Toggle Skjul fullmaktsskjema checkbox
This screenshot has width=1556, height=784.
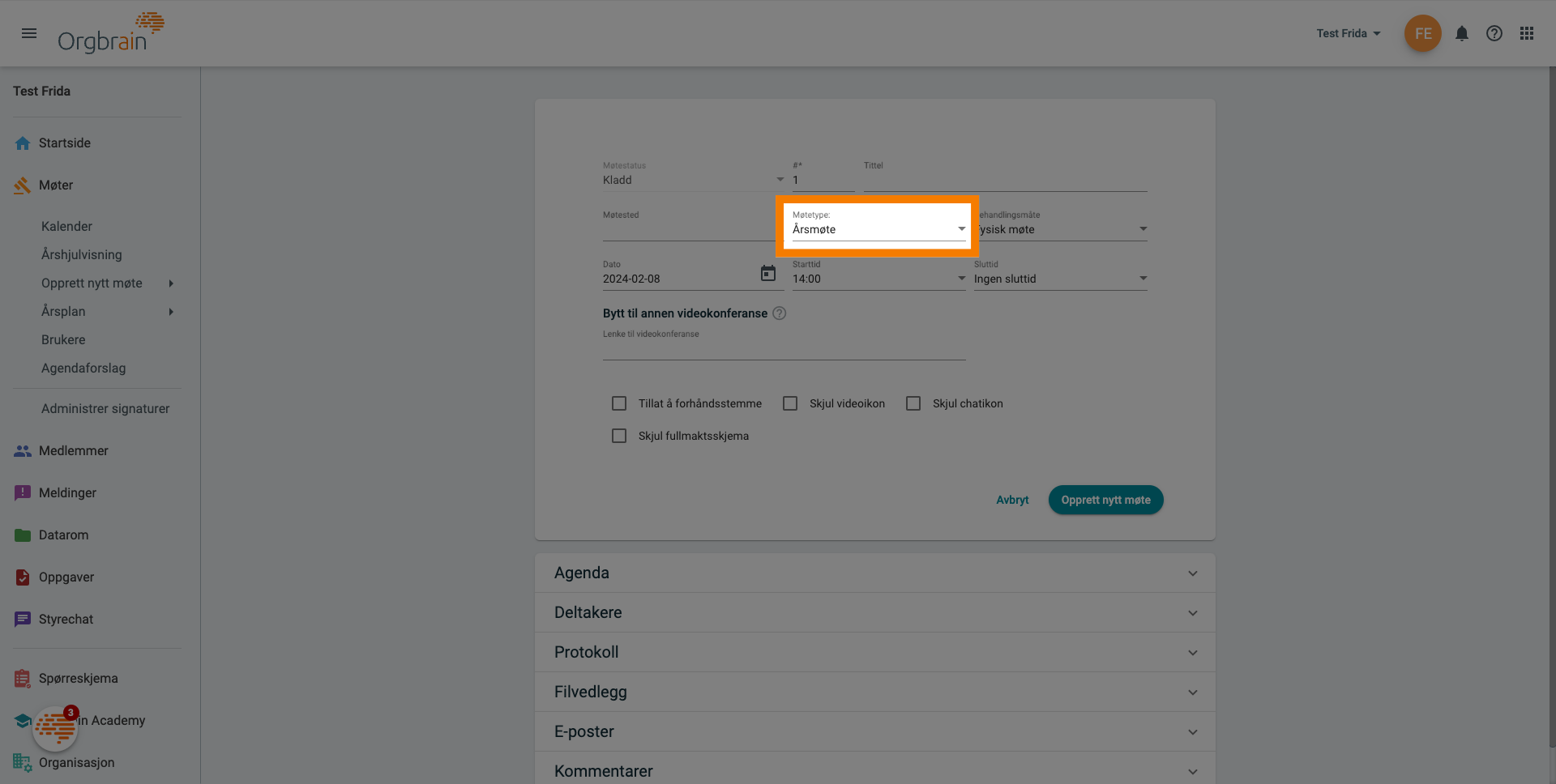pos(619,436)
